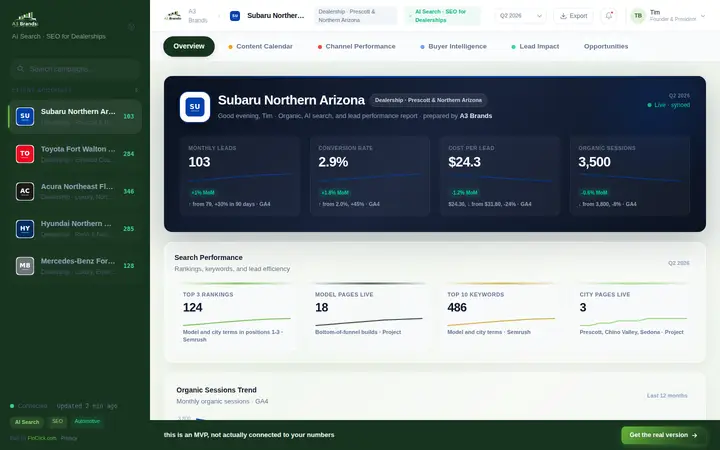Click the Live · synced status
The width and height of the screenshot is (720, 450).
tap(669, 105)
